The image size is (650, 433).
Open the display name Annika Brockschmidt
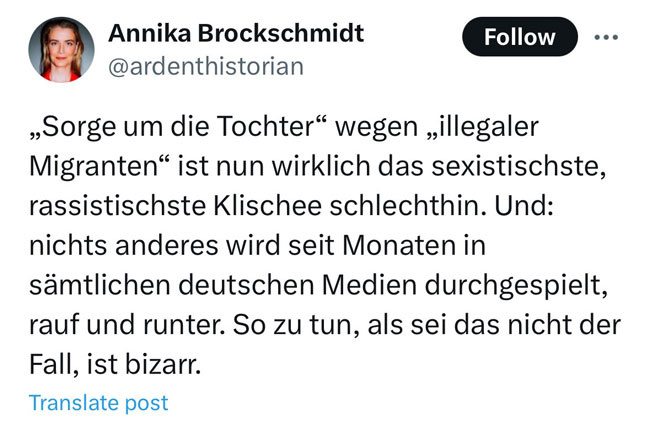(236, 33)
